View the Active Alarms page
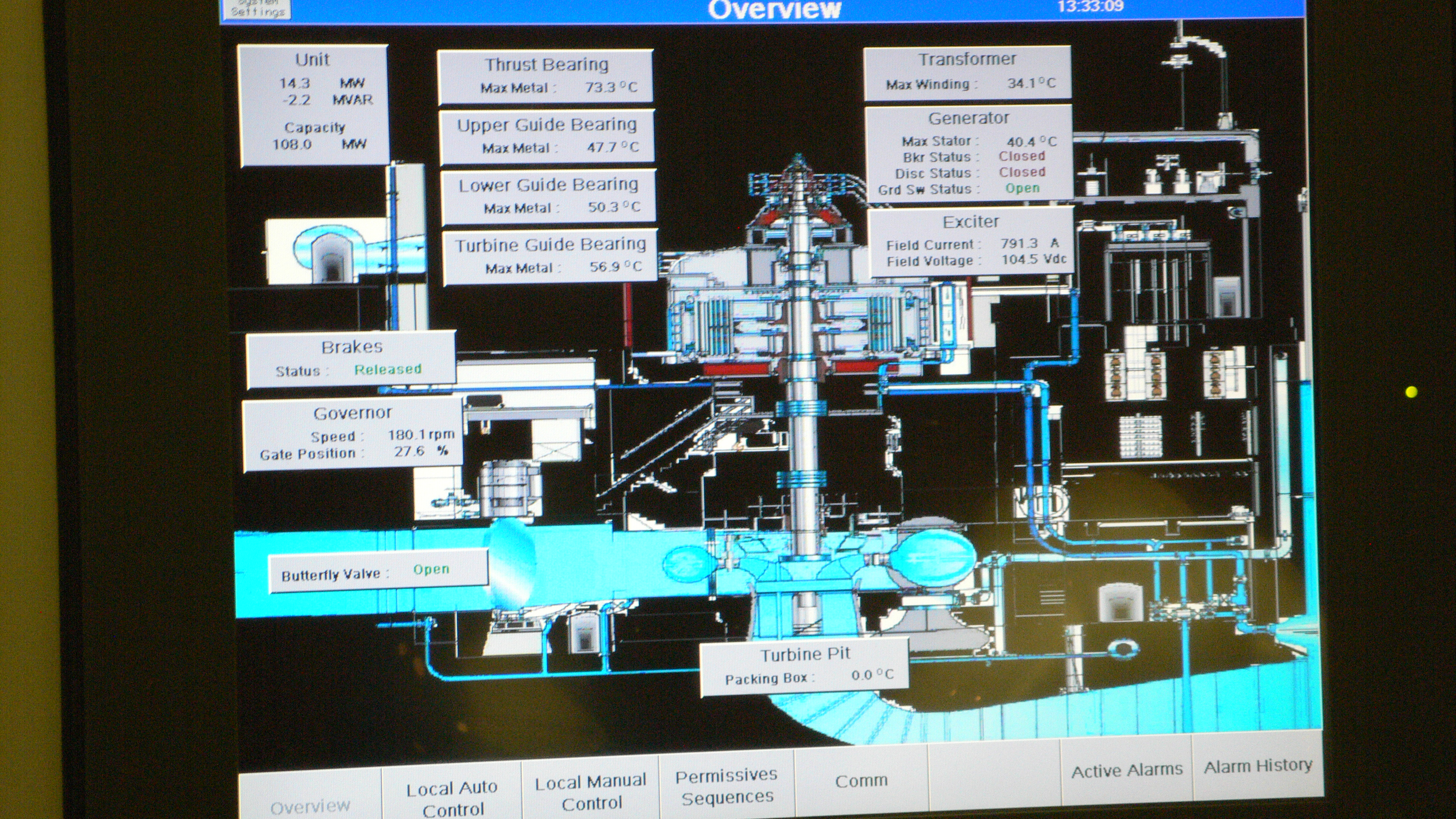The width and height of the screenshot is (1456, 819). click(x=1127, y=770)
